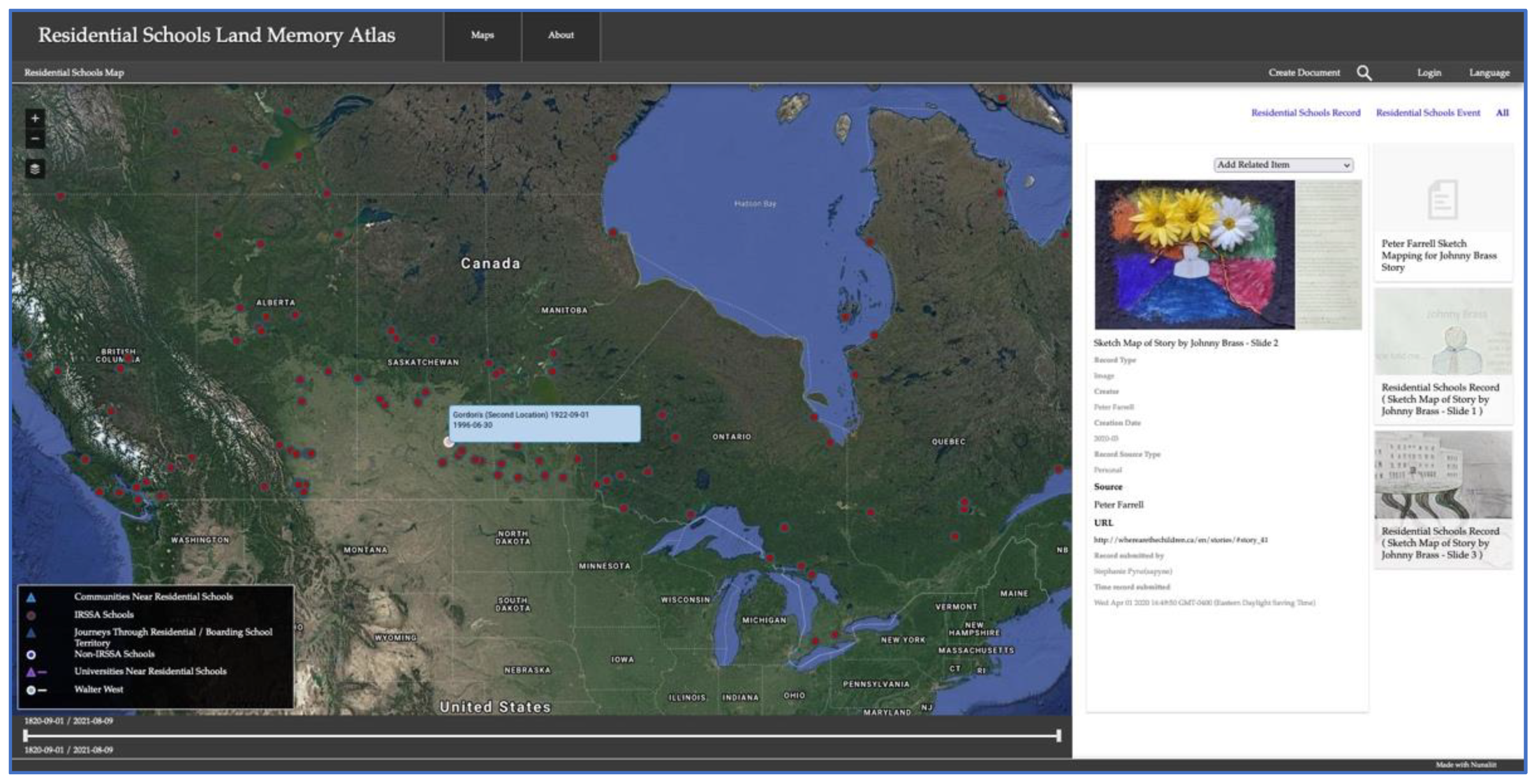1534x784 pixels.
Task: Click the Non-IRSSA Schools legend circle icon
Action: point(31,655)
